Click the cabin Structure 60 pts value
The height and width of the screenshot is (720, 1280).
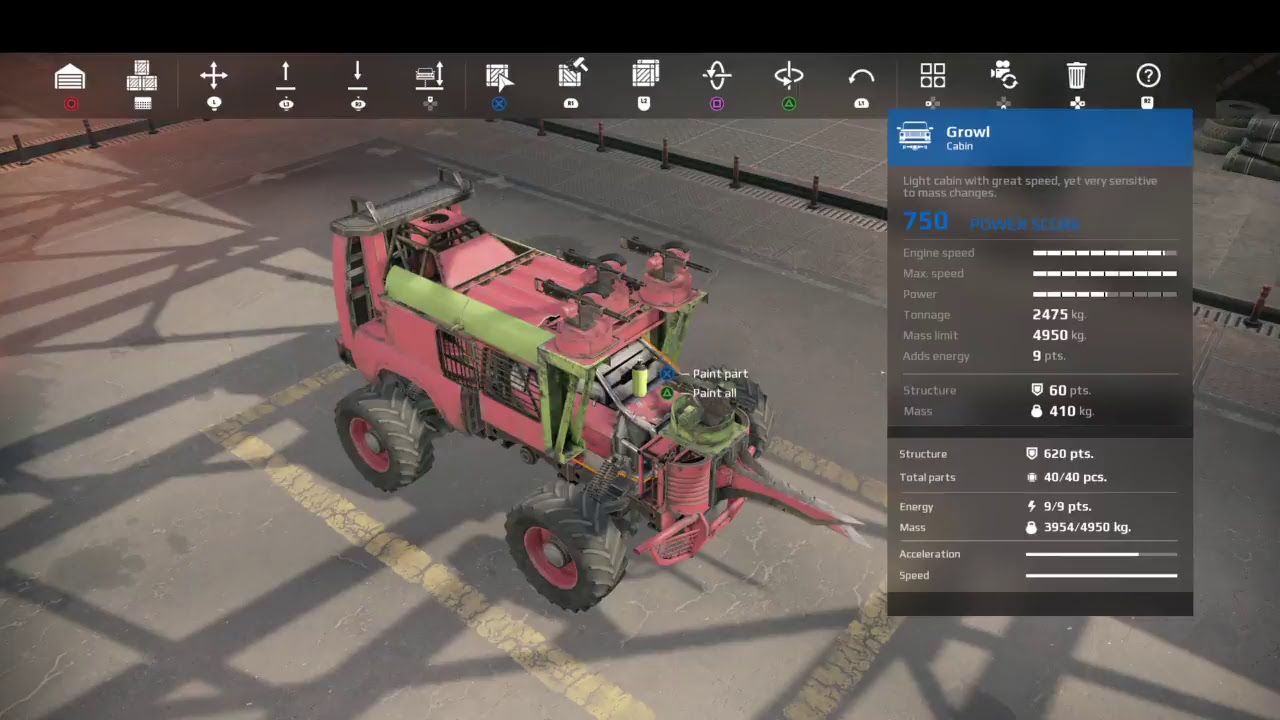tap(1061, 391)
